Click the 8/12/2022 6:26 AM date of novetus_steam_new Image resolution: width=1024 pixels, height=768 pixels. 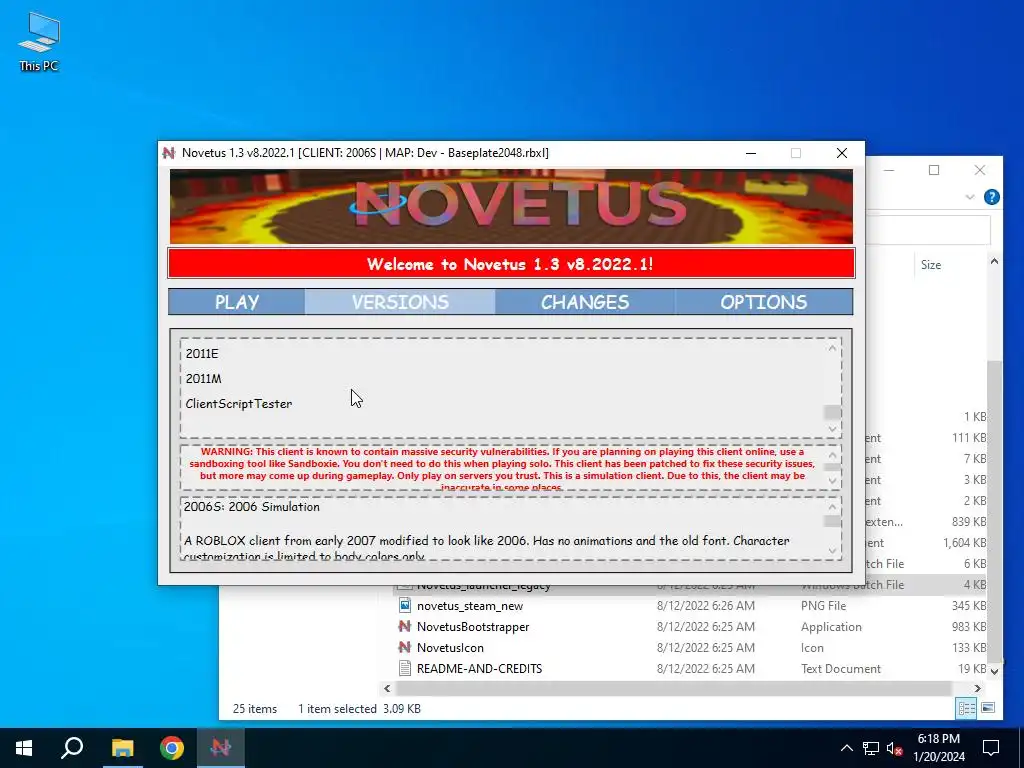[705, 606]
